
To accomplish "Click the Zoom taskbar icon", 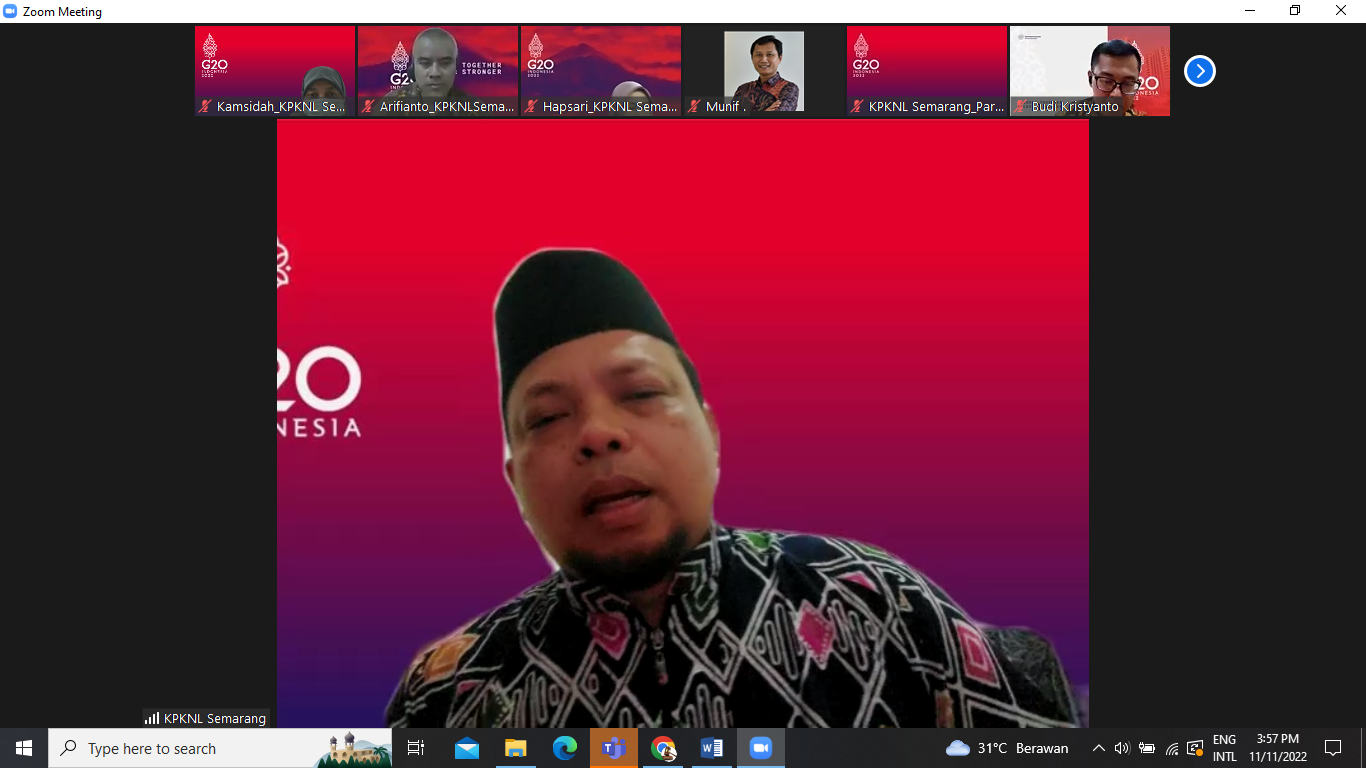I will [761, 748].
